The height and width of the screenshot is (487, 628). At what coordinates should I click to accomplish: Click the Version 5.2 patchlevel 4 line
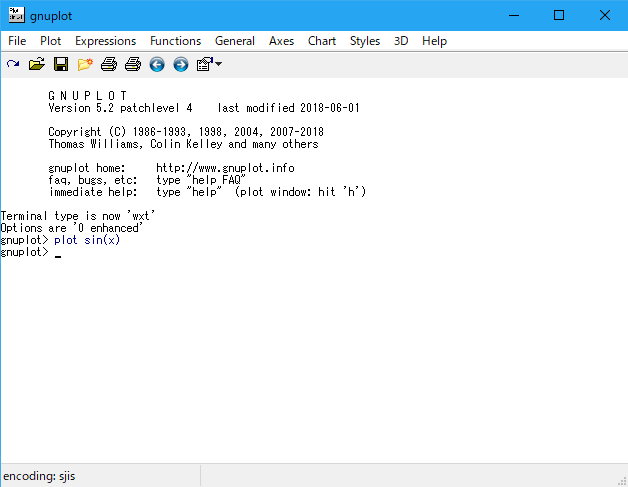coord(204,108)
